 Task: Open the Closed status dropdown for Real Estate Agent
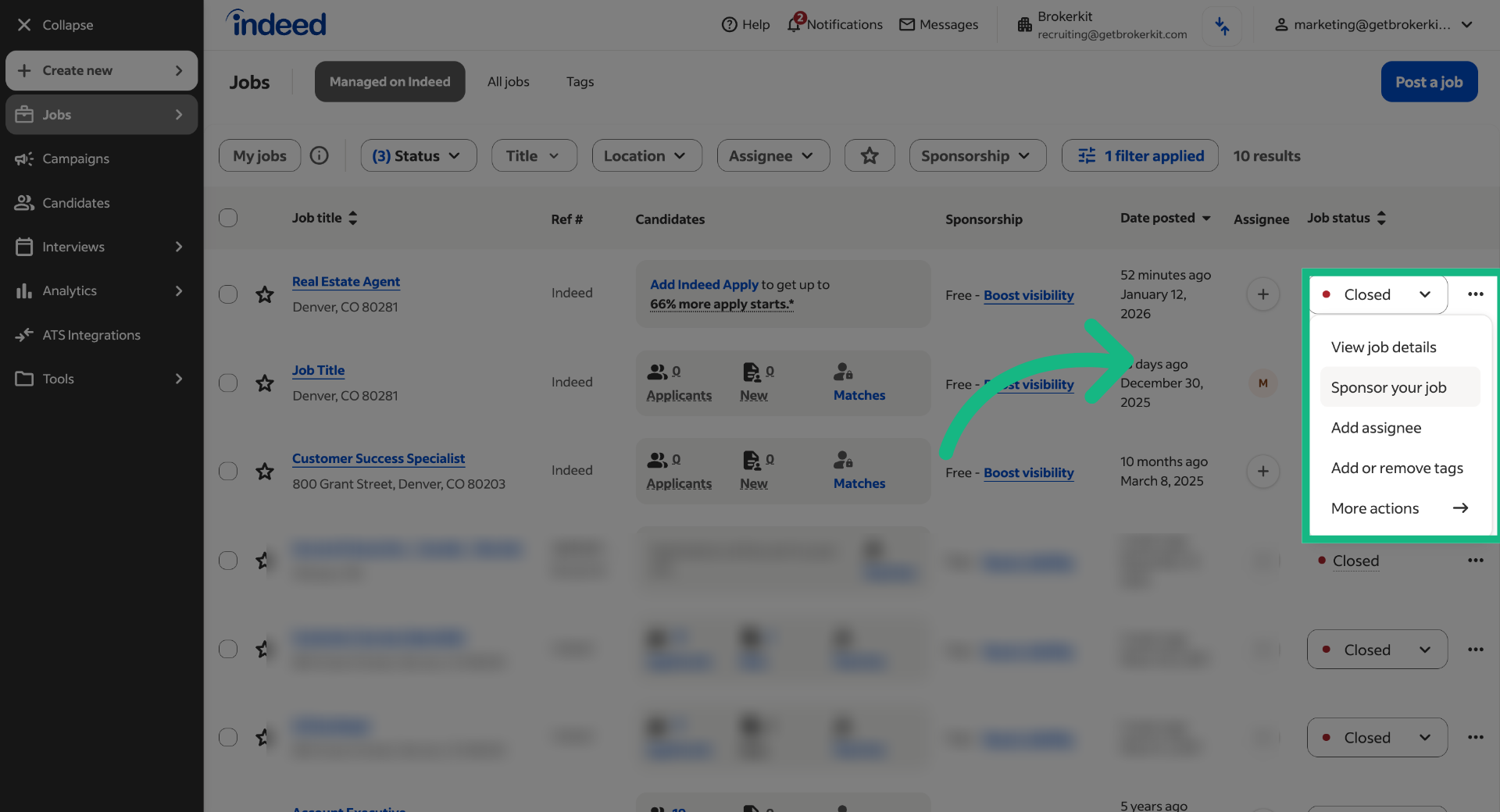[x=1377, y=294]
